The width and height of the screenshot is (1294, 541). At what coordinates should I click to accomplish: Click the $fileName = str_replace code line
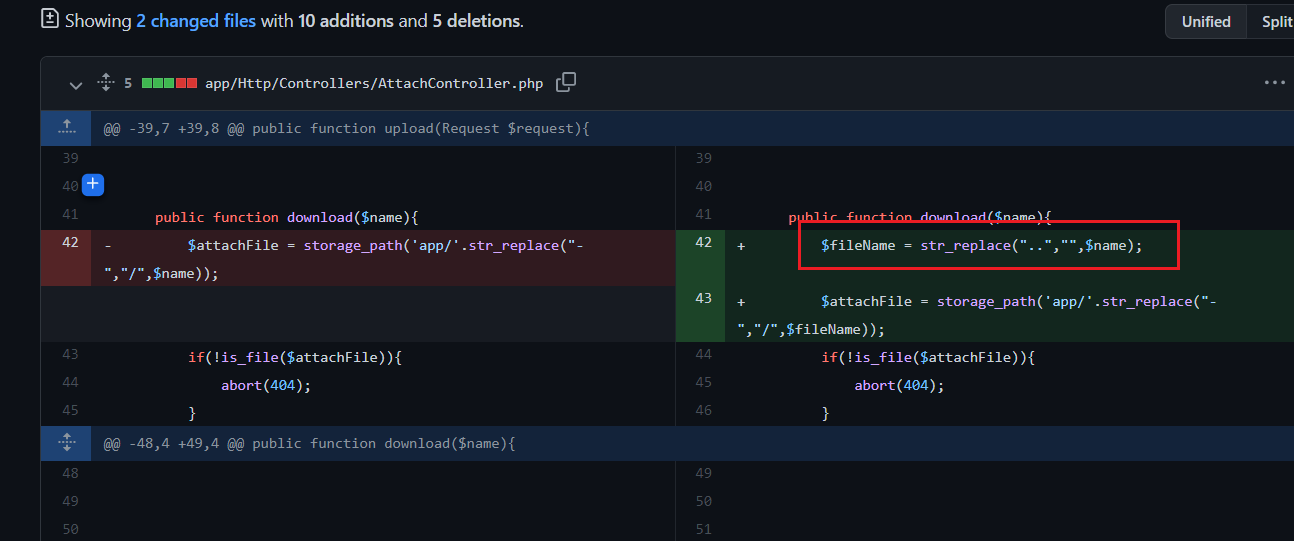pyautogui.click(x=981, y=244)
